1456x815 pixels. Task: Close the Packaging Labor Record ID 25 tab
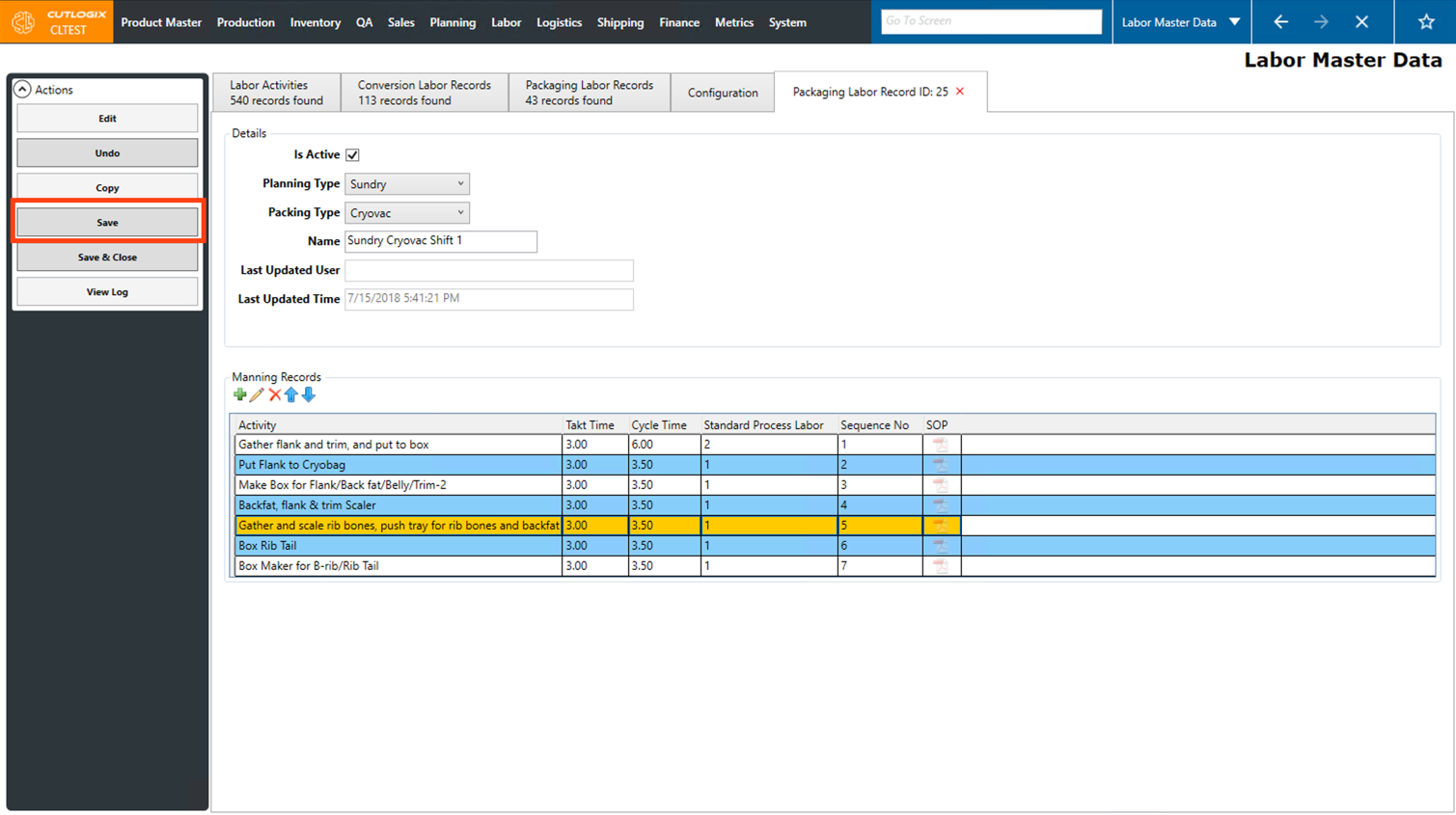(960, 92)
